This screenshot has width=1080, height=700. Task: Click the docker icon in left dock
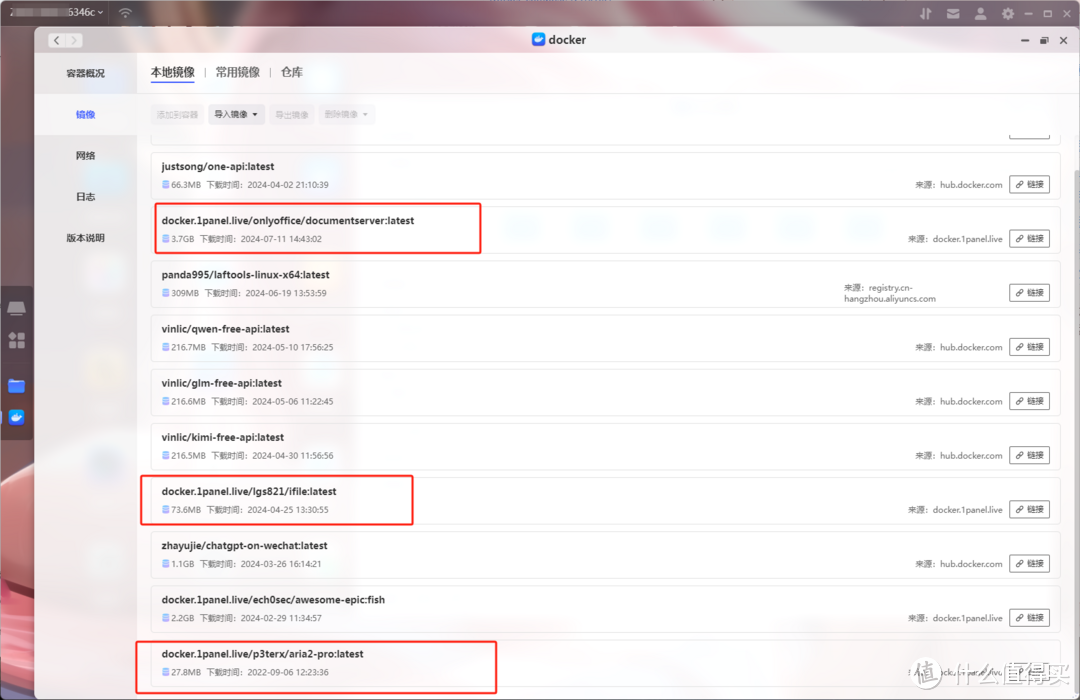tap(17, 418)
